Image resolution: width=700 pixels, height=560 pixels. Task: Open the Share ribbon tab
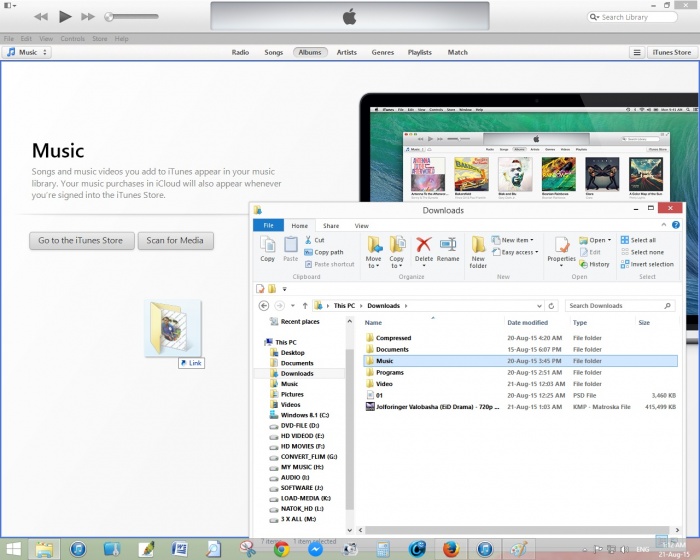click(331, 226)
